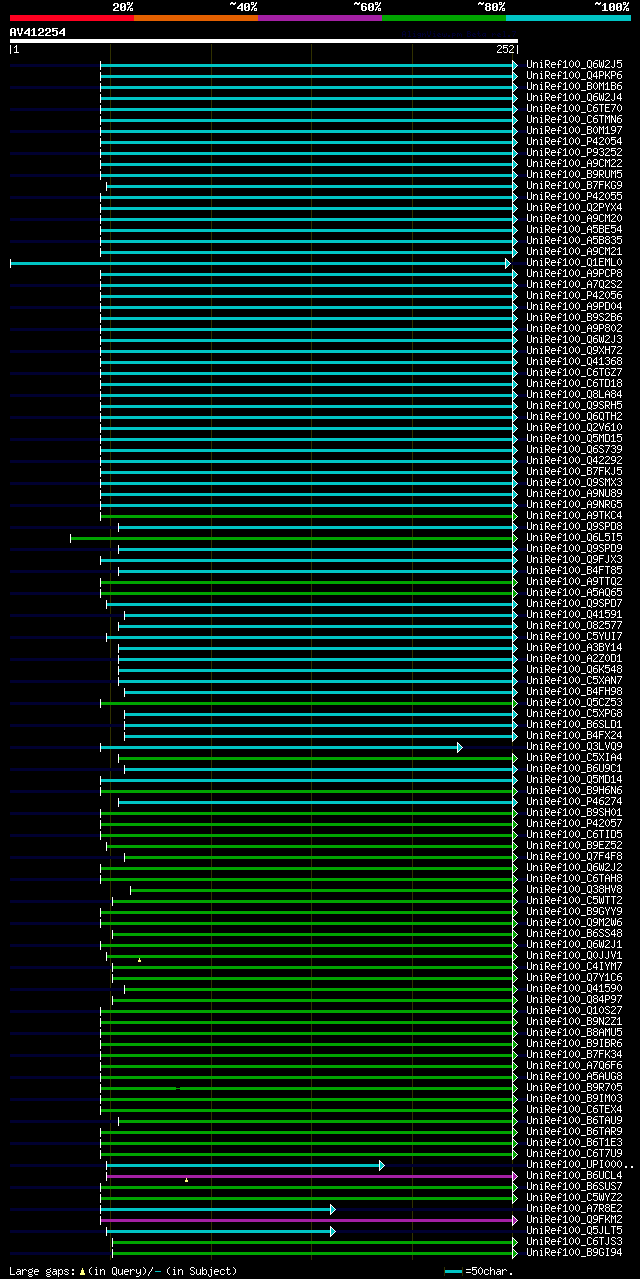Click the cyan alignment bar of hit UPI000..
Screen dimensions: 640x1279
point(245,1165)
